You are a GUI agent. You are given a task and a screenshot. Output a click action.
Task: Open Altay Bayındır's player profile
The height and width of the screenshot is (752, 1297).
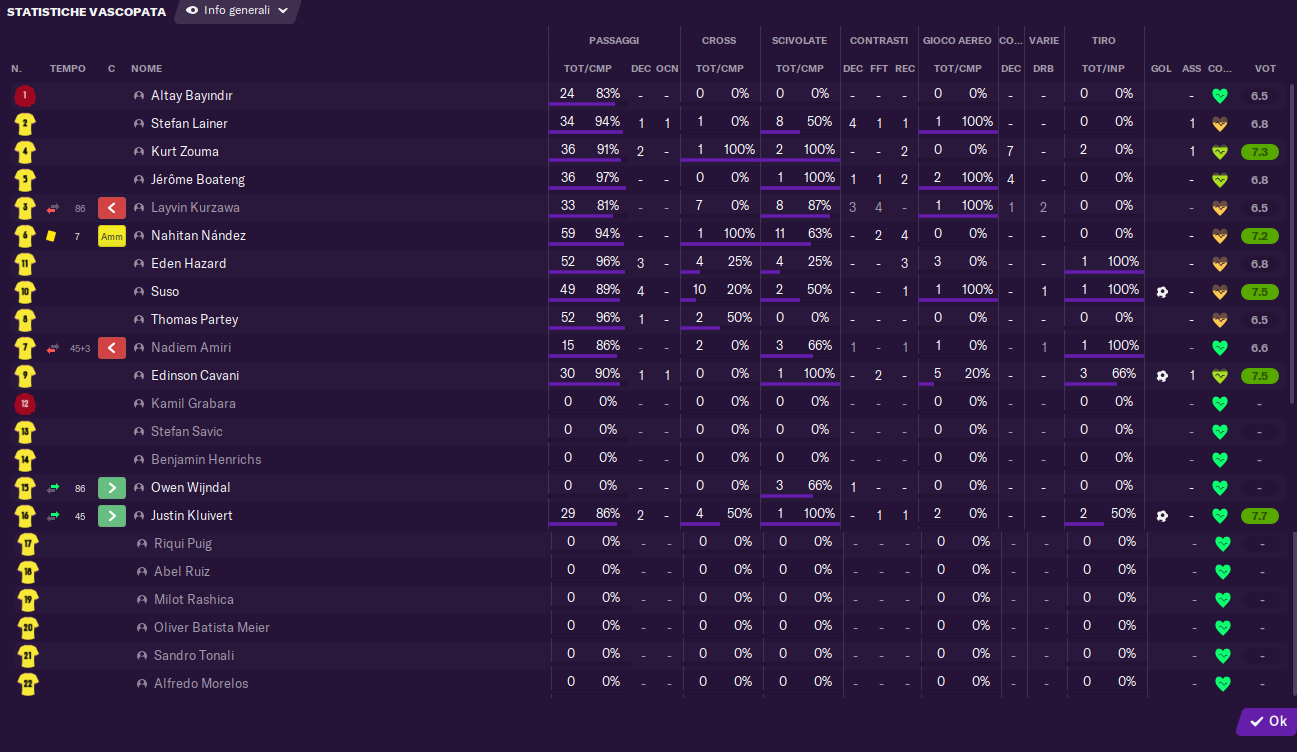192,96
